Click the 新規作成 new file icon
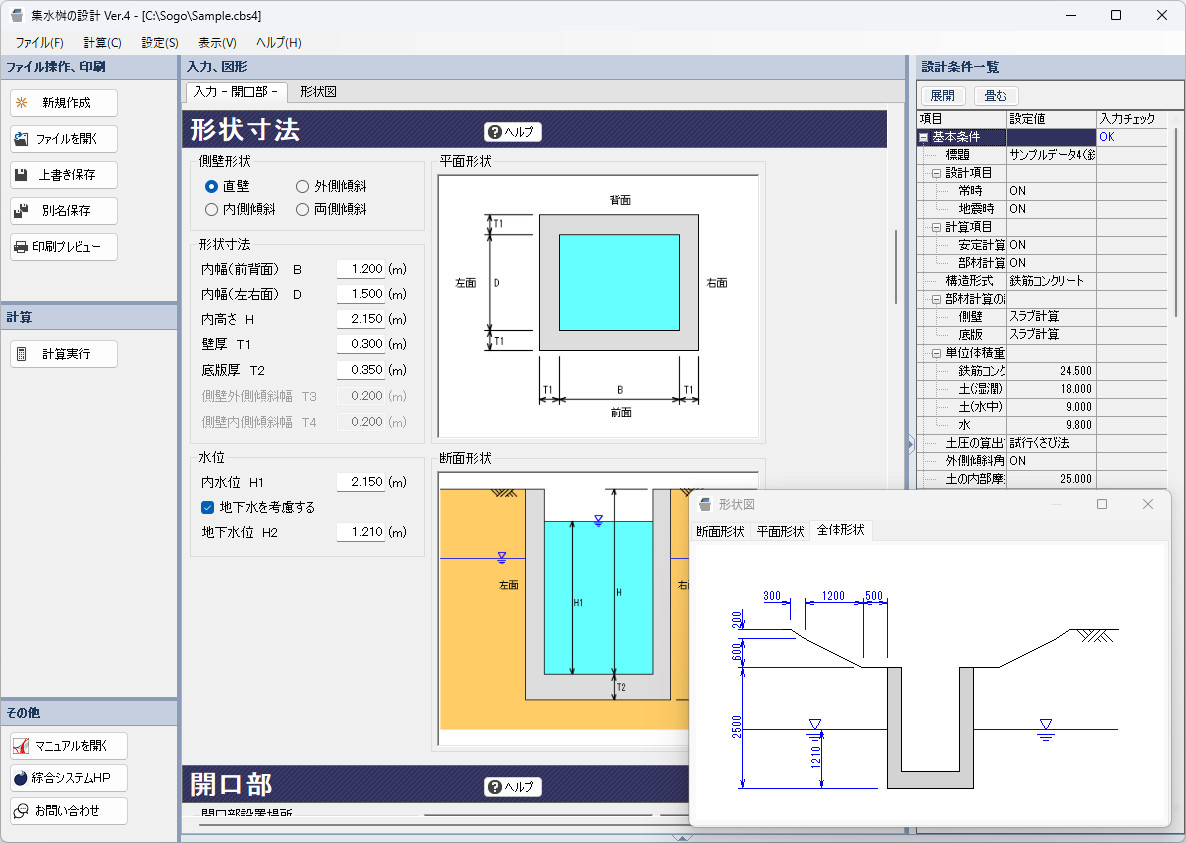Viewport: 1186px width, 843px height. point(21,103)
